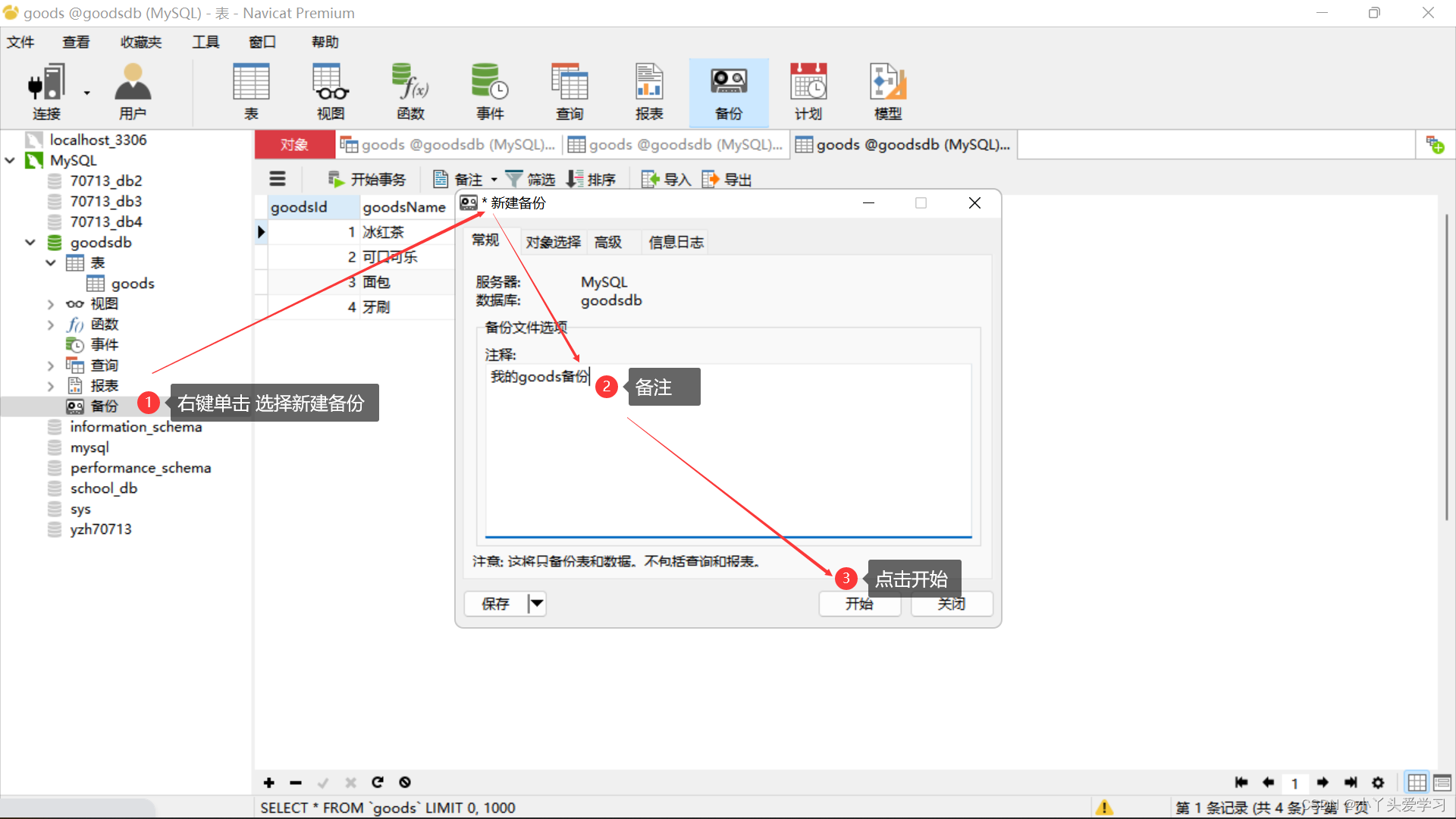Screen dimensions: 1456x819
Task: Switch to the 对象选择 tab
Action: tap(554, 242)
